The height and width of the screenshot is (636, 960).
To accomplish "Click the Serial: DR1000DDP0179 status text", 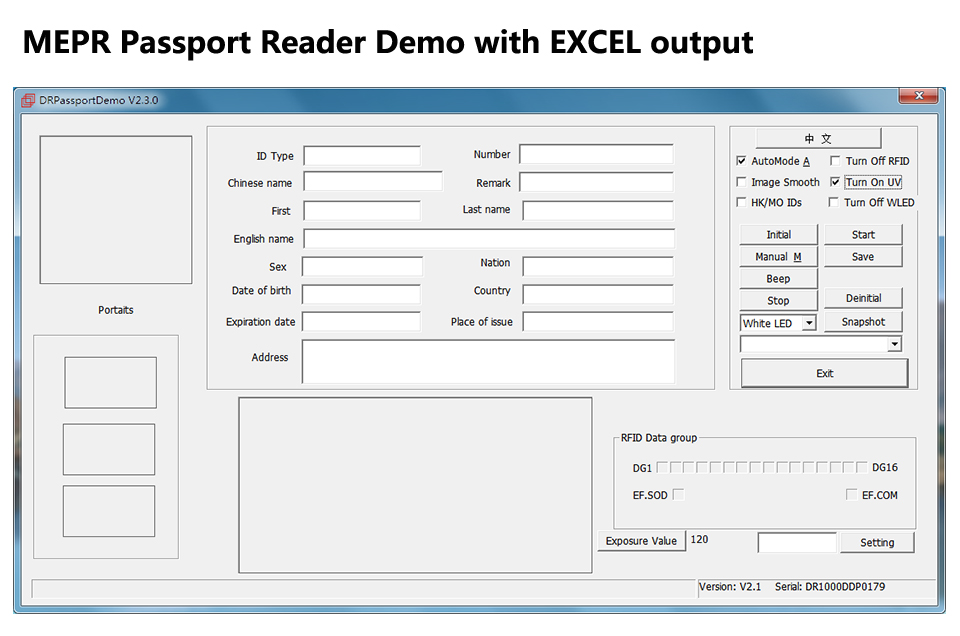I will [830, 586].
